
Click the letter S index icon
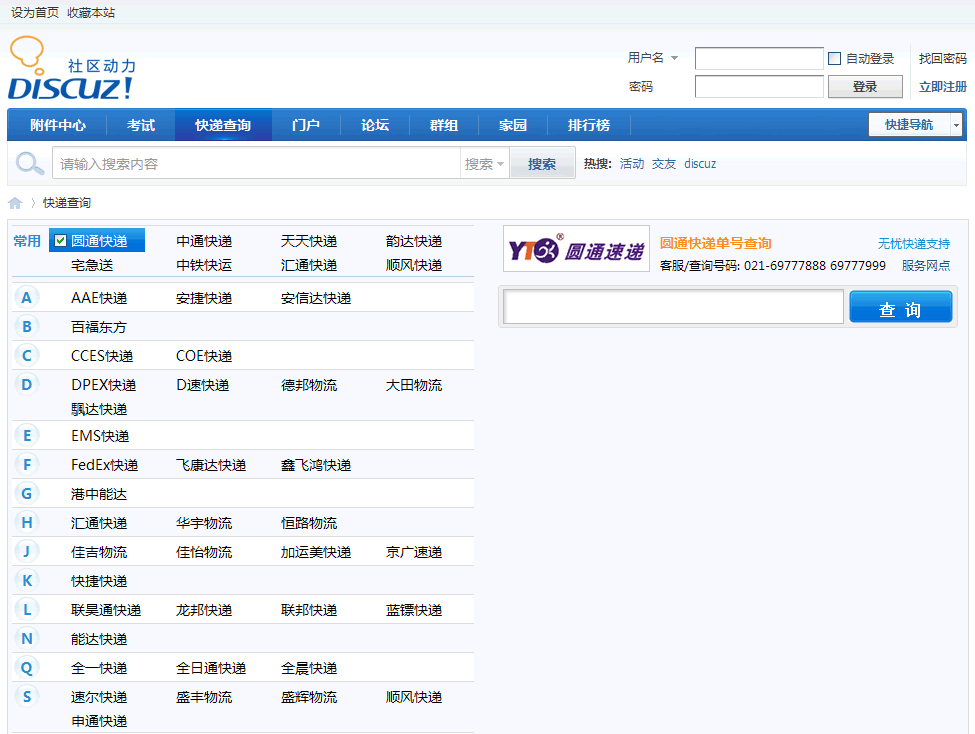pyautogui.click(x=26, y=697)
